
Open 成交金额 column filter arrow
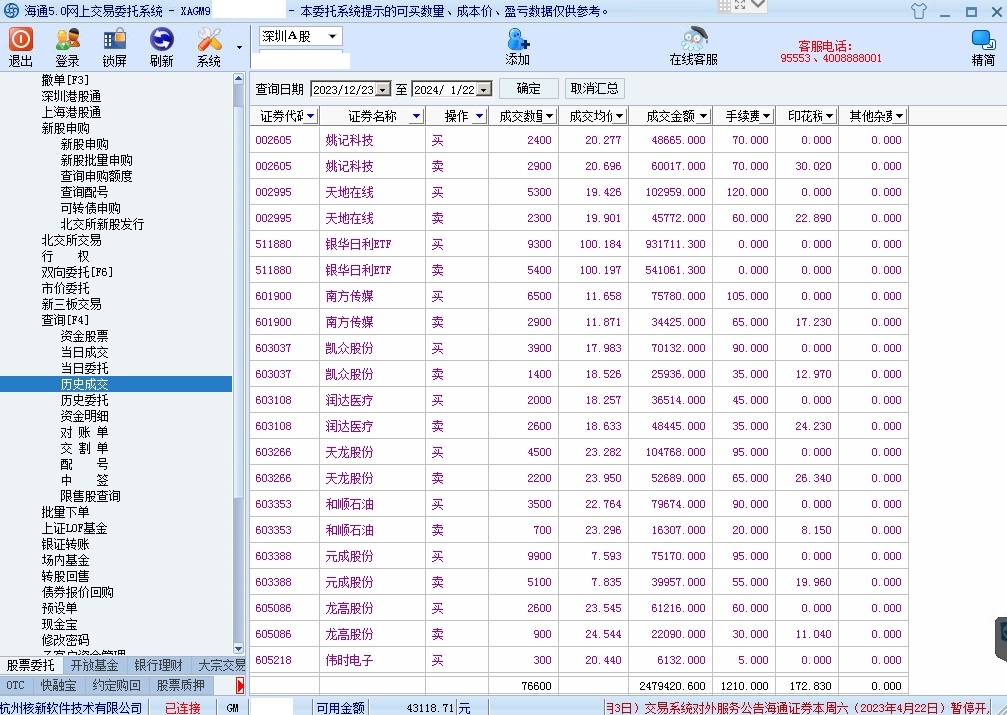tap(703, 116)
